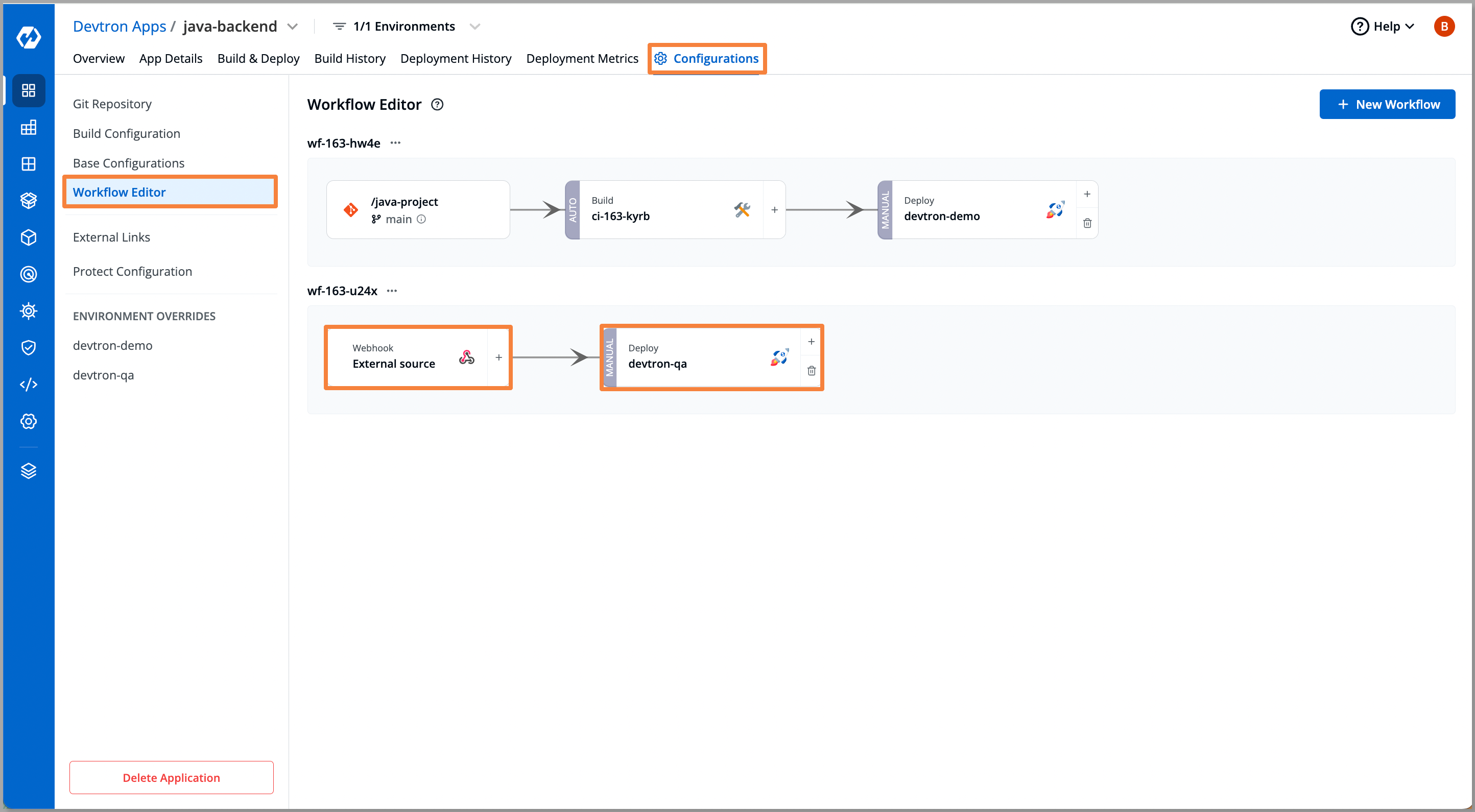The image size is (1475, 812).
Task: Switch to App Details tab
Action: (171, 58)
